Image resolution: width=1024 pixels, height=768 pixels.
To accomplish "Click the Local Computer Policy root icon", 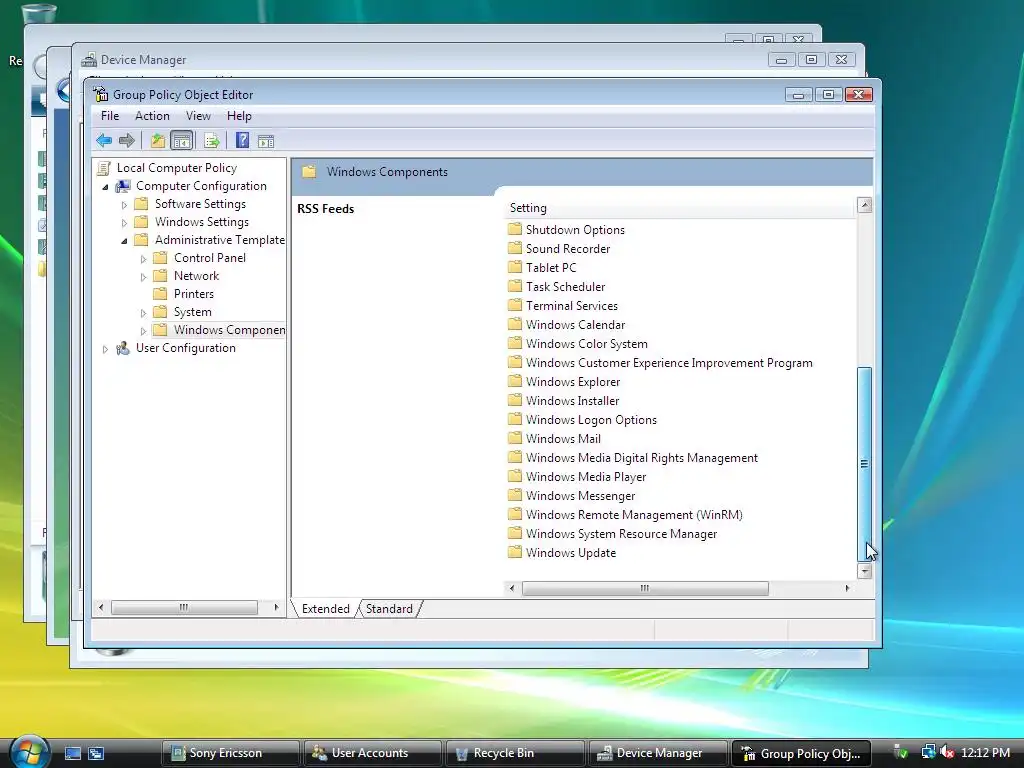I will (103, 168).
